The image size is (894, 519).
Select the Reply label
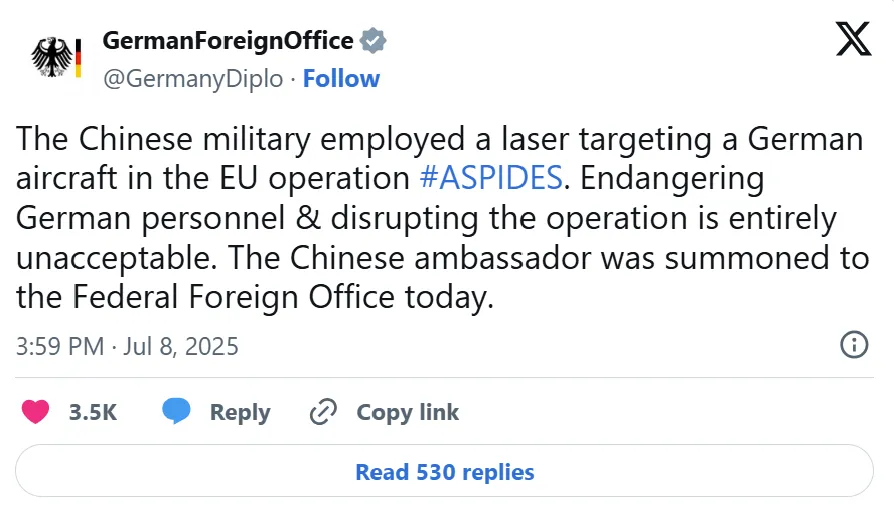240,412
